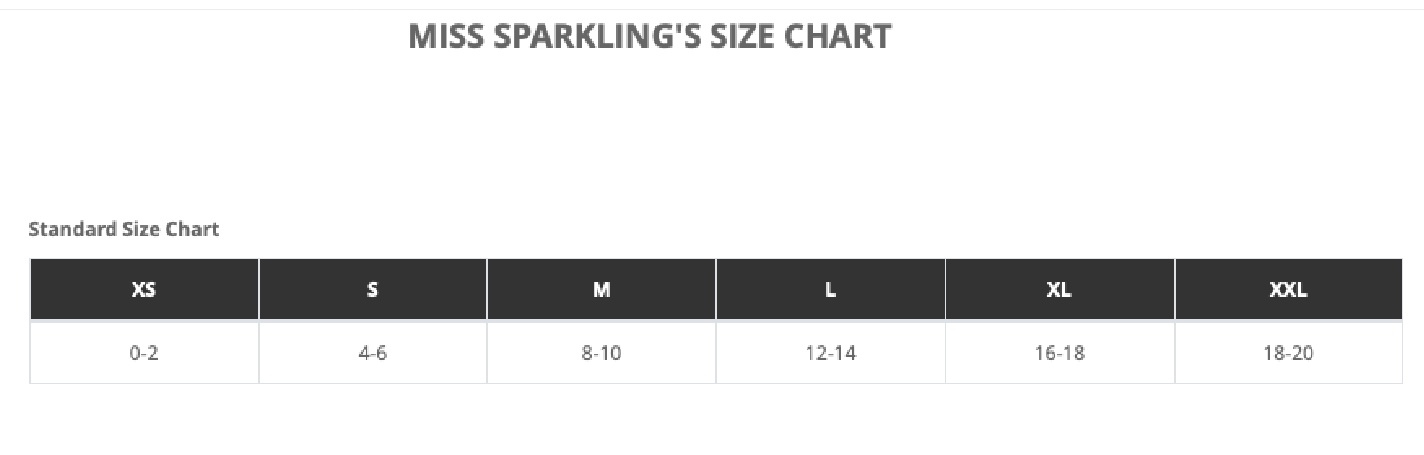Click the Miss Sparkling's Size Chart heading
Screen dimensions: 1424x455
(x=649, y=37)
